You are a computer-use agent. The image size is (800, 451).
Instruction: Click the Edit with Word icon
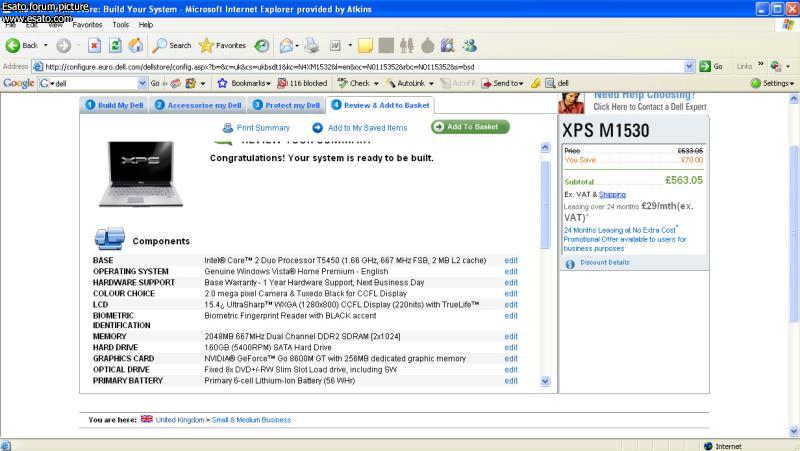335,45
